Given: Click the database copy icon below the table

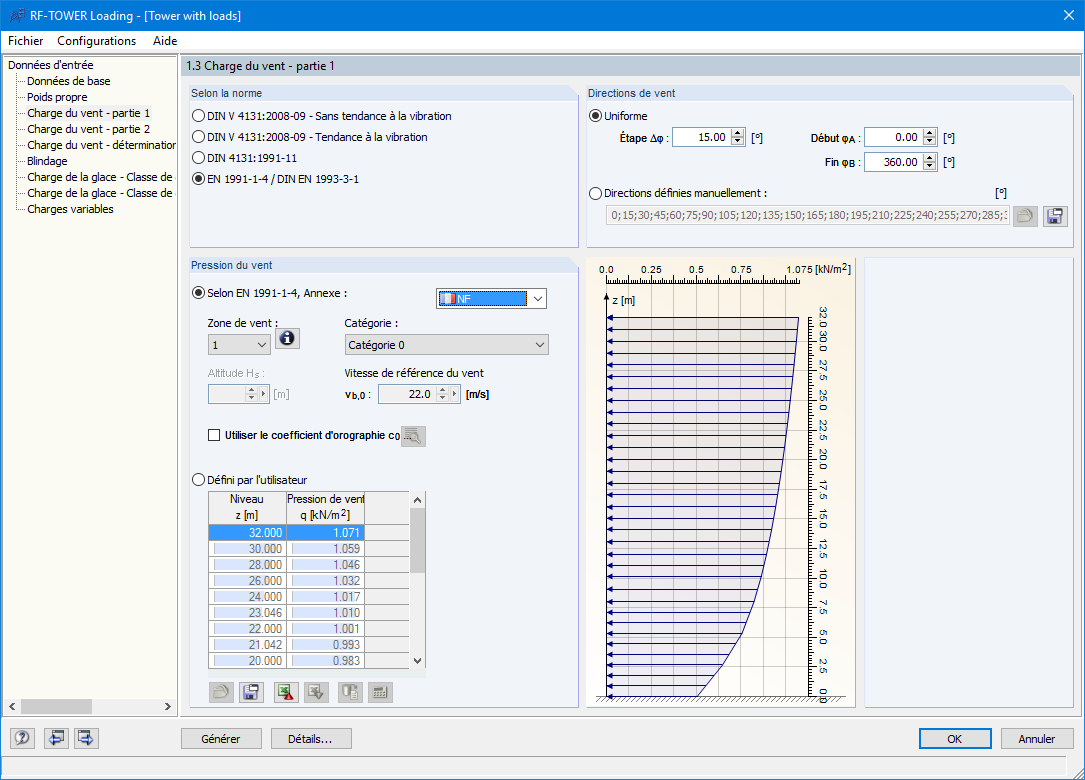Looking at the screenshot, I should point(350,692).
